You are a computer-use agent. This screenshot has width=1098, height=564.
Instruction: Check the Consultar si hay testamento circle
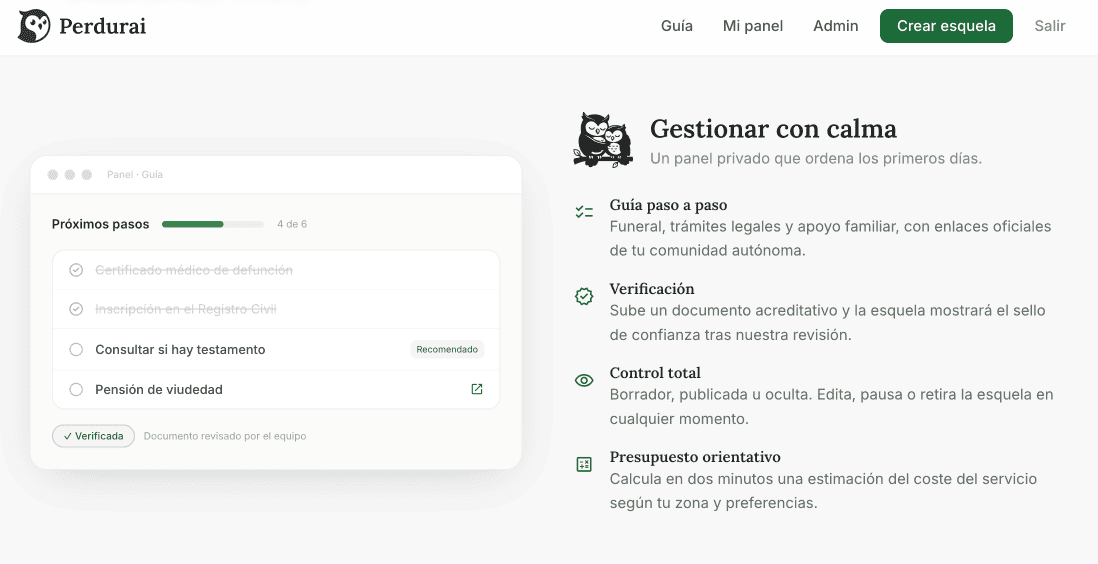76,350
